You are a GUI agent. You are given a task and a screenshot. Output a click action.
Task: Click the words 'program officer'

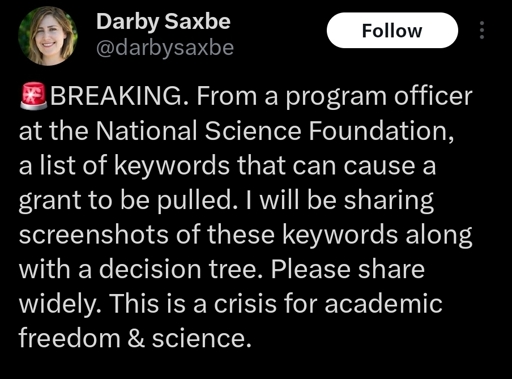pos(379,97)
